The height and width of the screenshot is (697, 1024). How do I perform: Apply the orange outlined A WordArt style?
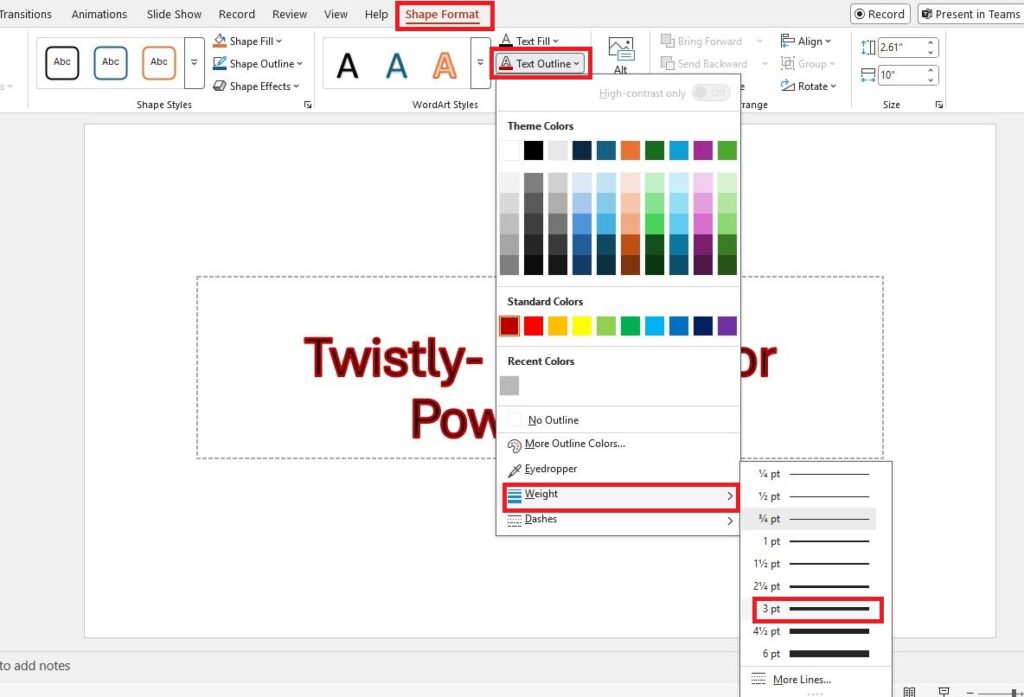[x=444, y=65]
